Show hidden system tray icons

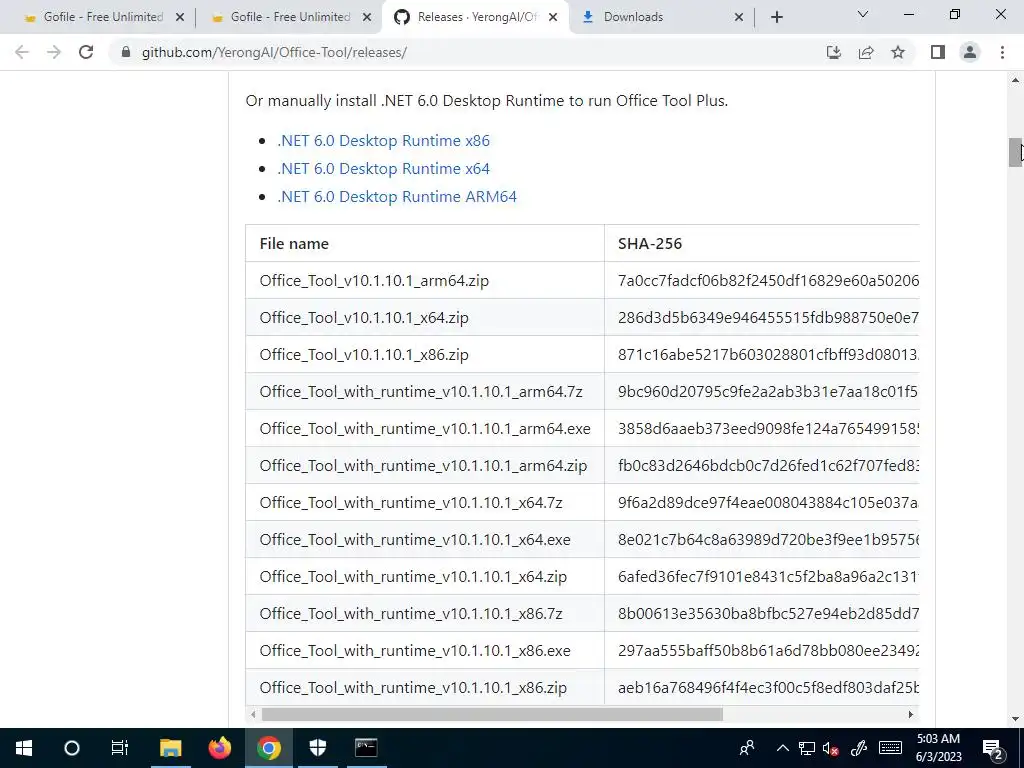(783, 748)
